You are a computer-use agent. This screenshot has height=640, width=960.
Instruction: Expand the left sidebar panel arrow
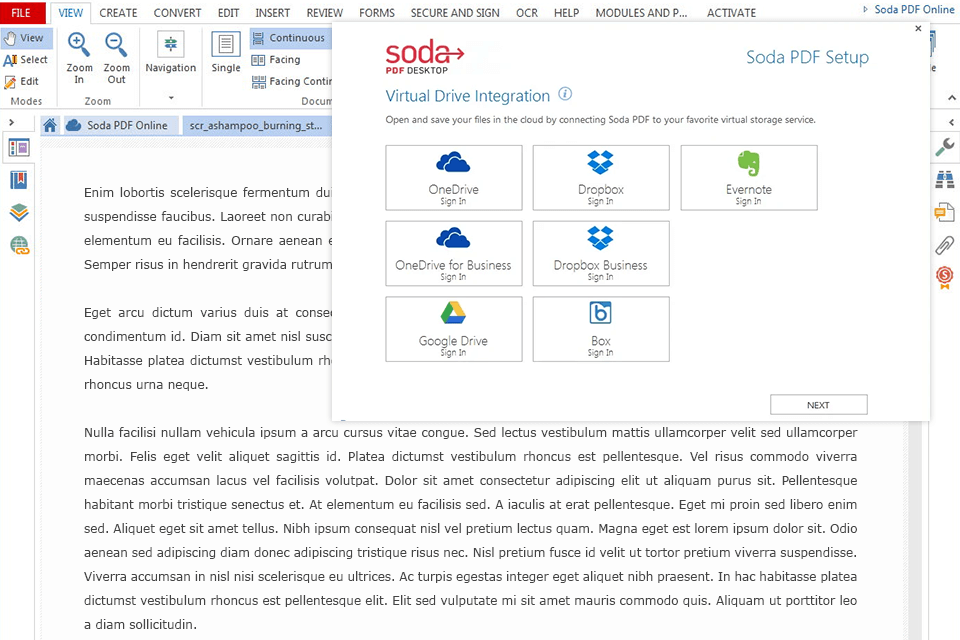tap(12, 122)
